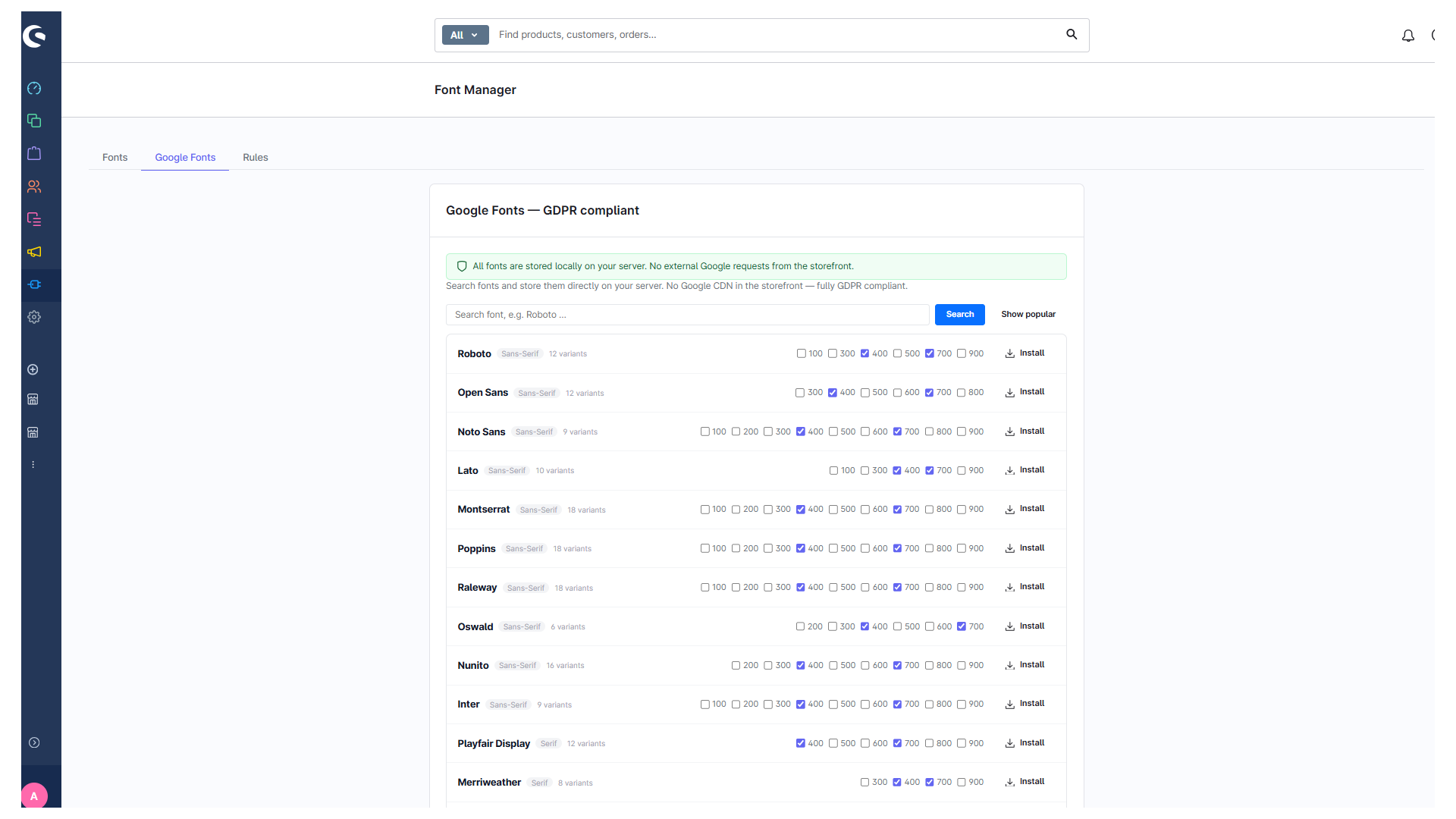Image resolution: width=1456 pixels, height=819 pixels.
Task: Install the Lato font
Action: pos(1025,471)
